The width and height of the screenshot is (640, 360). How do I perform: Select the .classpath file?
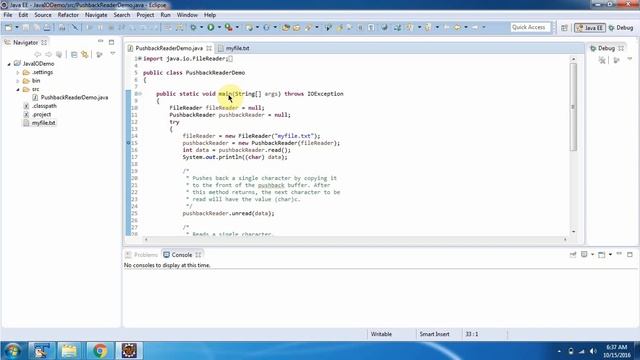point(44,106)
